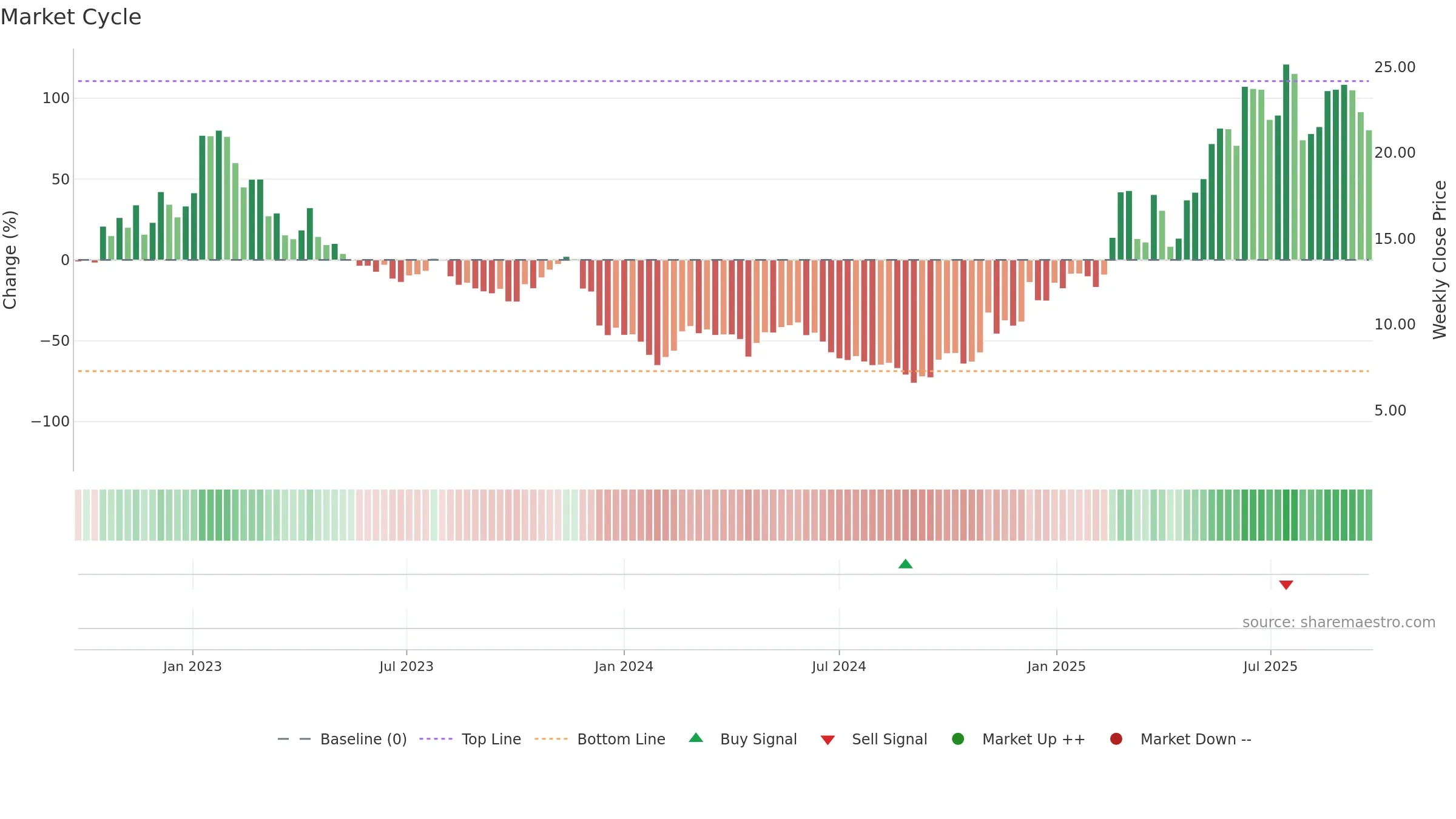This screenshot has width=1456, height=819.
Task: Click the Jan 2025 axis label
Action: click(x=1056, y=667)
